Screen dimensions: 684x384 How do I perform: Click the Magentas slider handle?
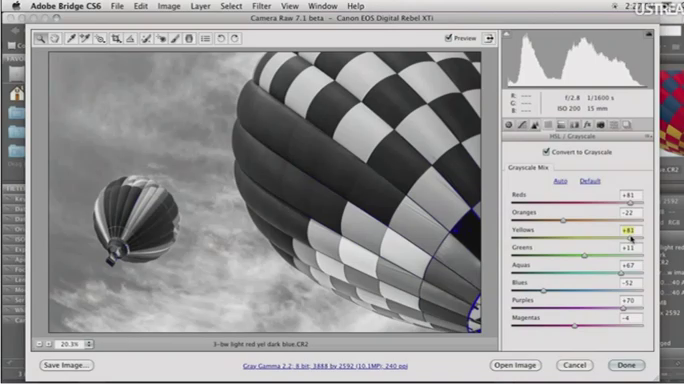[575, 326]
